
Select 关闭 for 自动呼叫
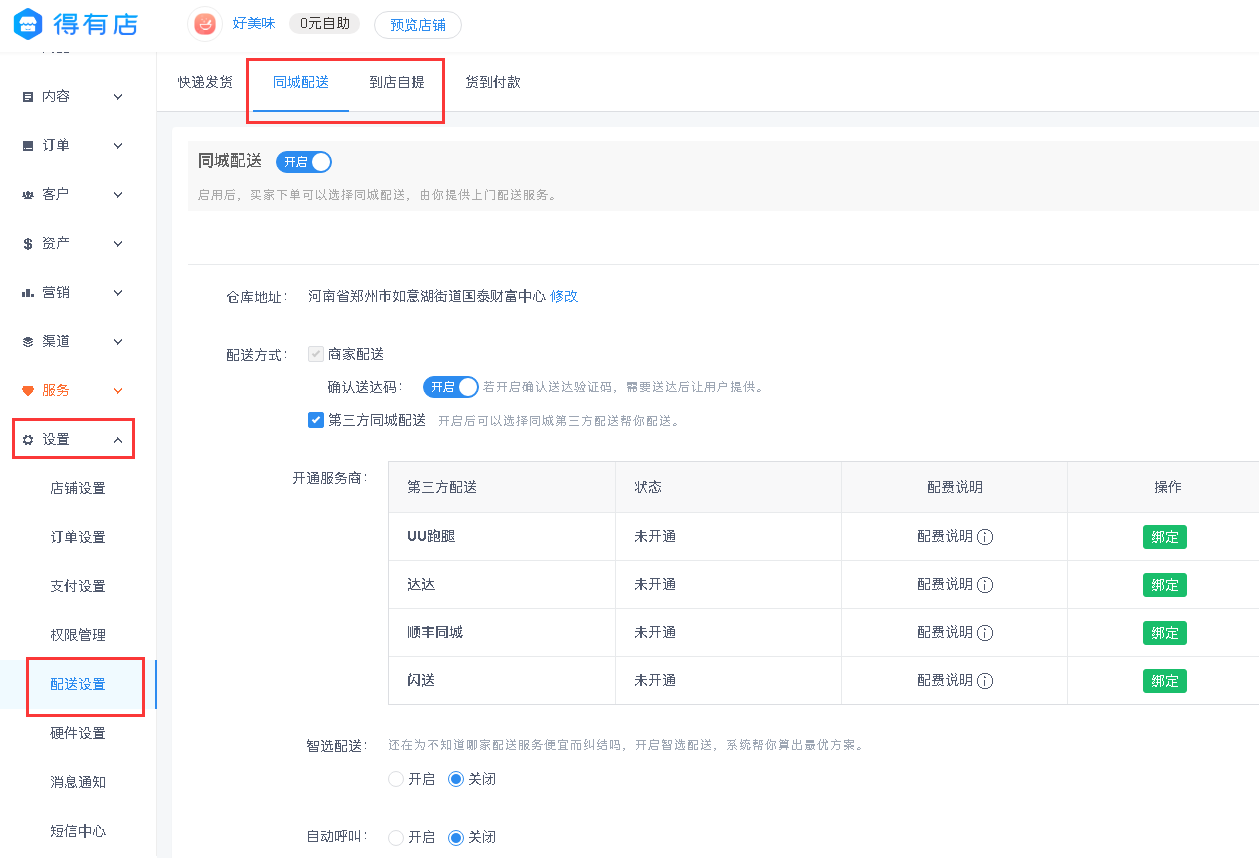click(456, 837)
